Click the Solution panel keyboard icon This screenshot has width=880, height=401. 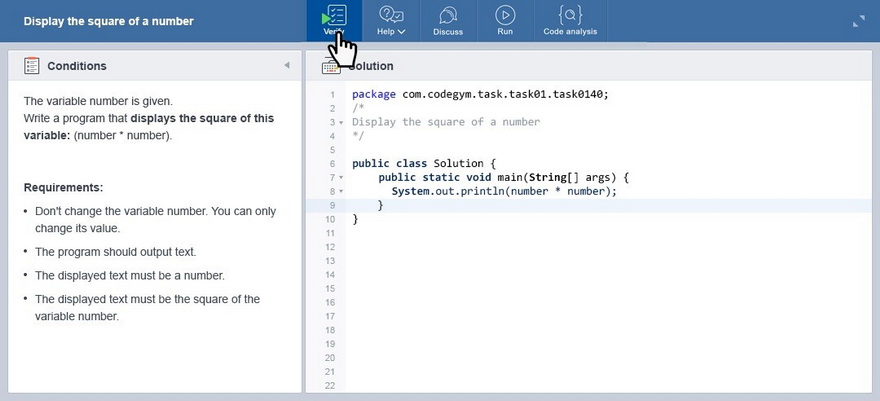pyautogui.click(x=330, y=66)
